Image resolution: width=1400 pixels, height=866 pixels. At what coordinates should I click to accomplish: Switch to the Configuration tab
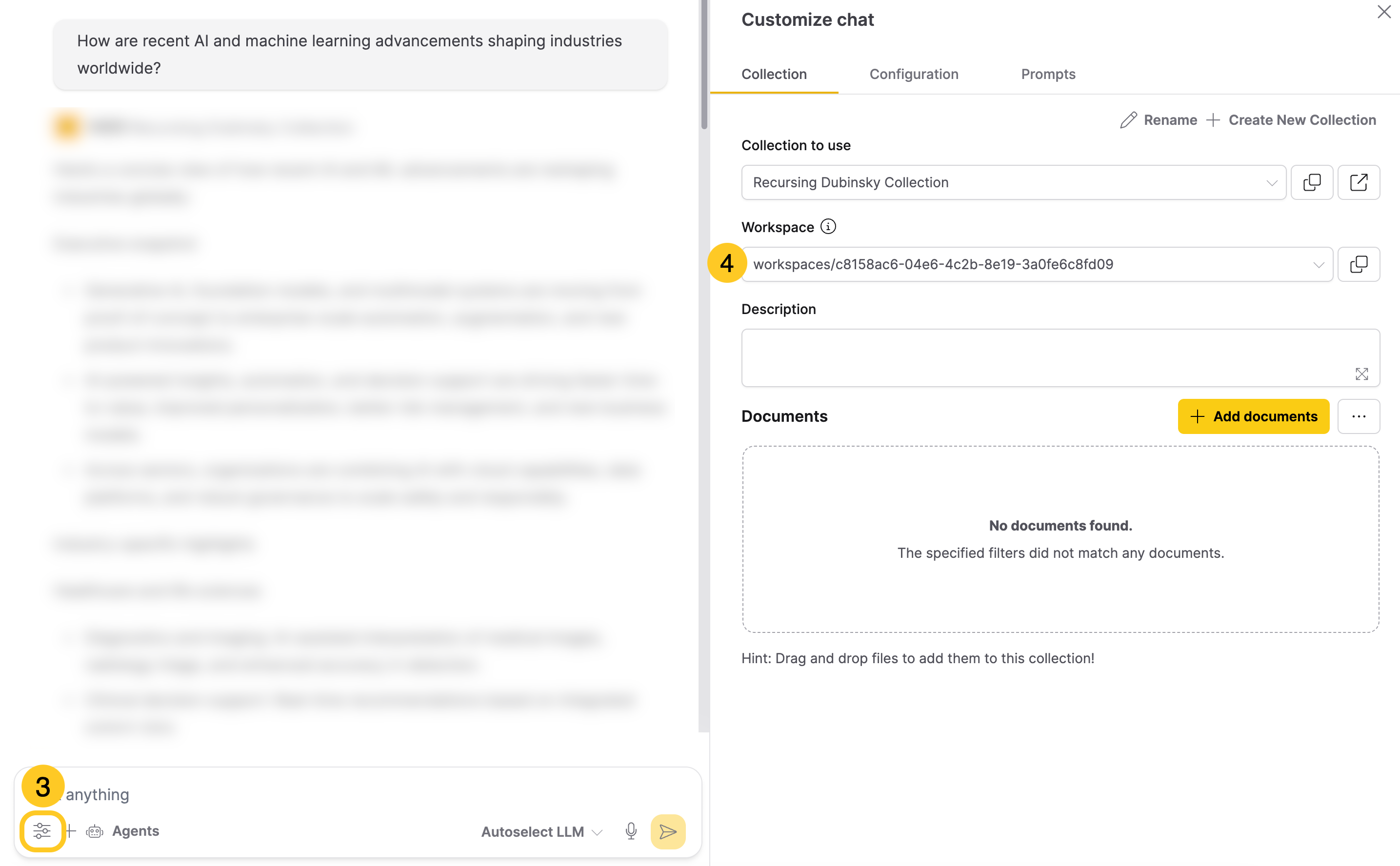click(x=914, y=74)
